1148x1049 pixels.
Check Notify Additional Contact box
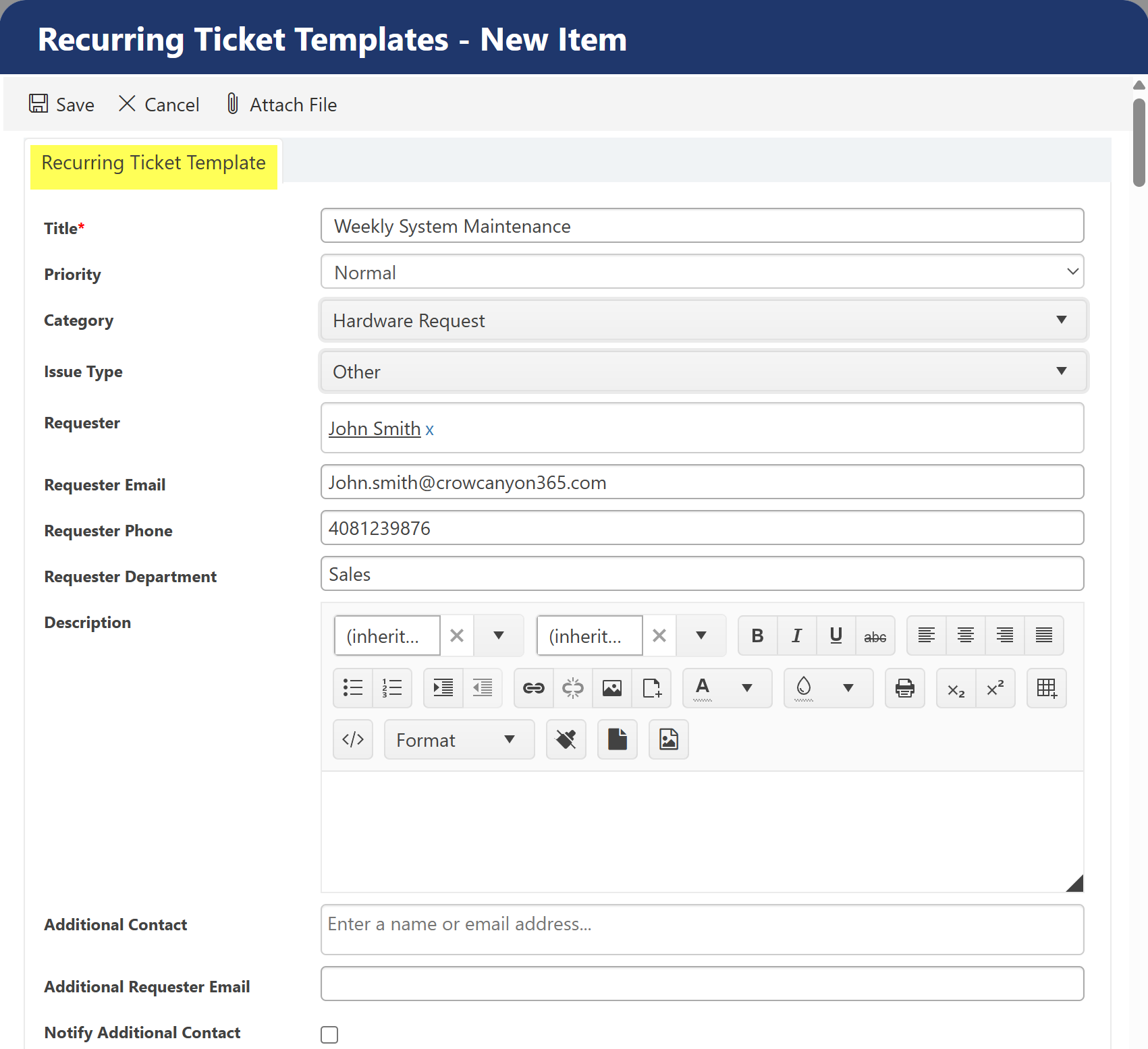click(x=329, y=1034)
